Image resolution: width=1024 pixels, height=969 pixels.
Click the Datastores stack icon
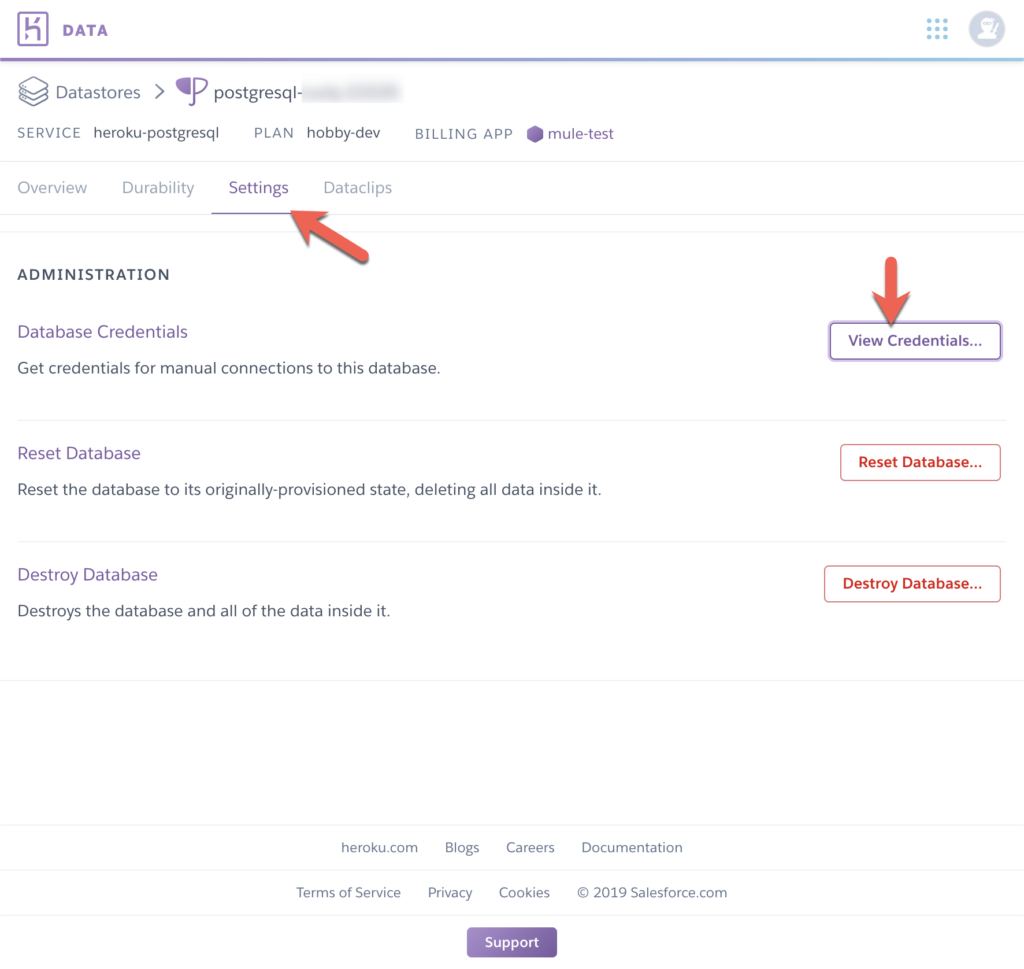(x=33, y=92)
